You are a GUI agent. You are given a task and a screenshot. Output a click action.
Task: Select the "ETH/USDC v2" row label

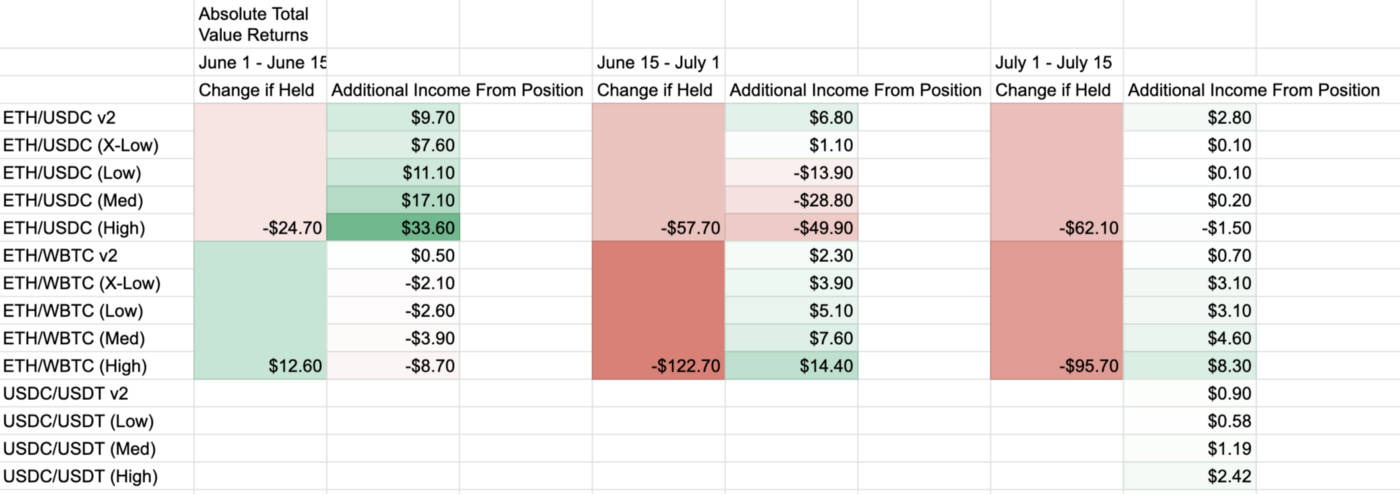53,117
